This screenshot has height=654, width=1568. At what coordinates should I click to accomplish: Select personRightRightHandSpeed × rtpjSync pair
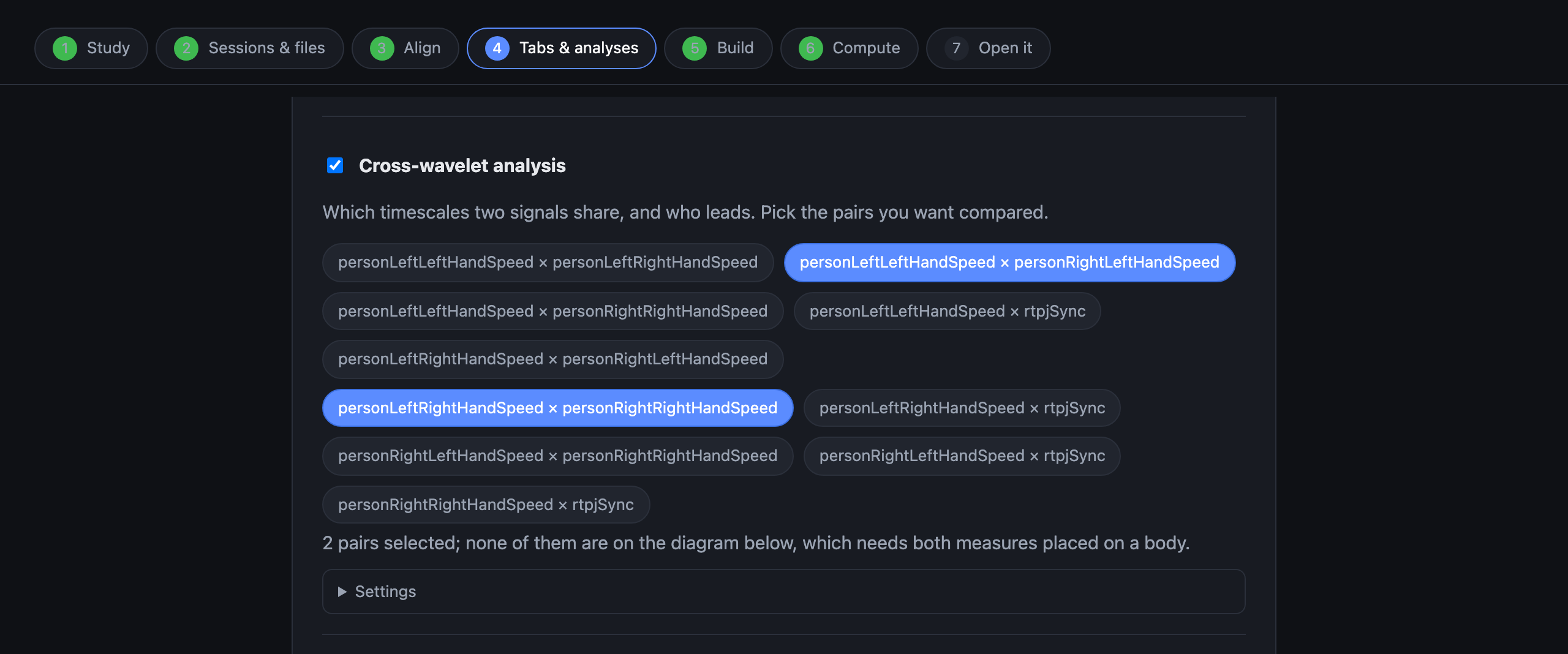pyautogui.click(x=486, y=505)
